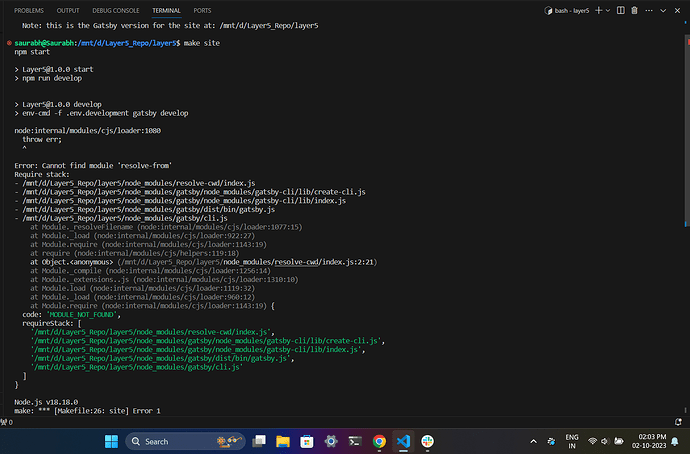Open terminal panel more actions menu
Screen dimensions: 690x454
(x=649, y=11)
